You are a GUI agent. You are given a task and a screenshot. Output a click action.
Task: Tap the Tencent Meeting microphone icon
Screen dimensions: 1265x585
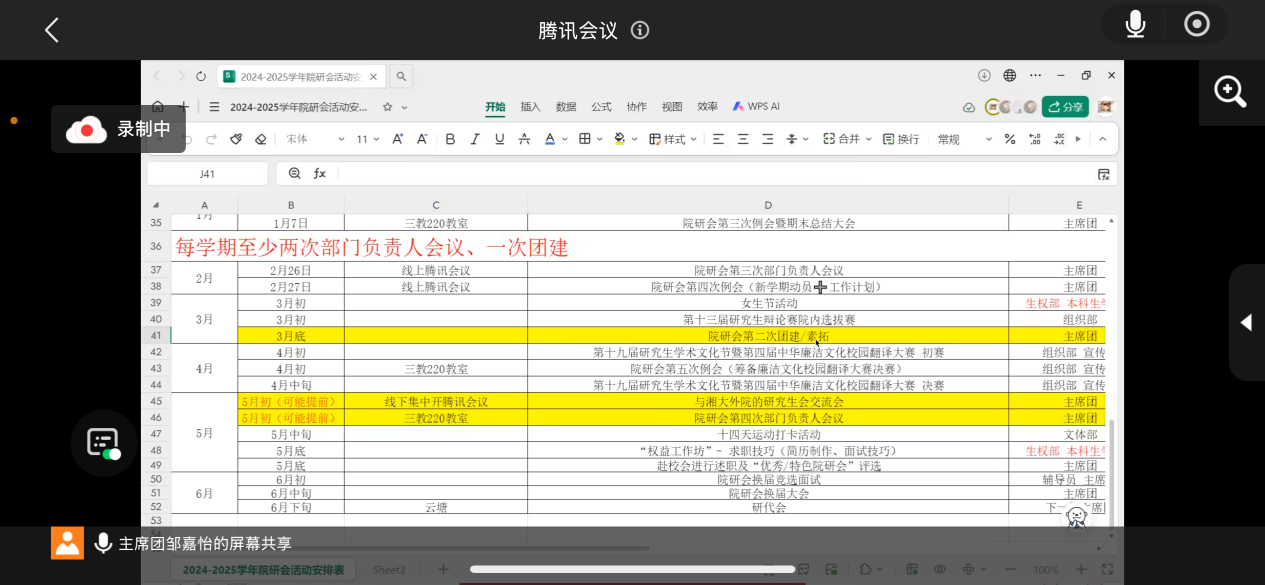(1135, 25)
